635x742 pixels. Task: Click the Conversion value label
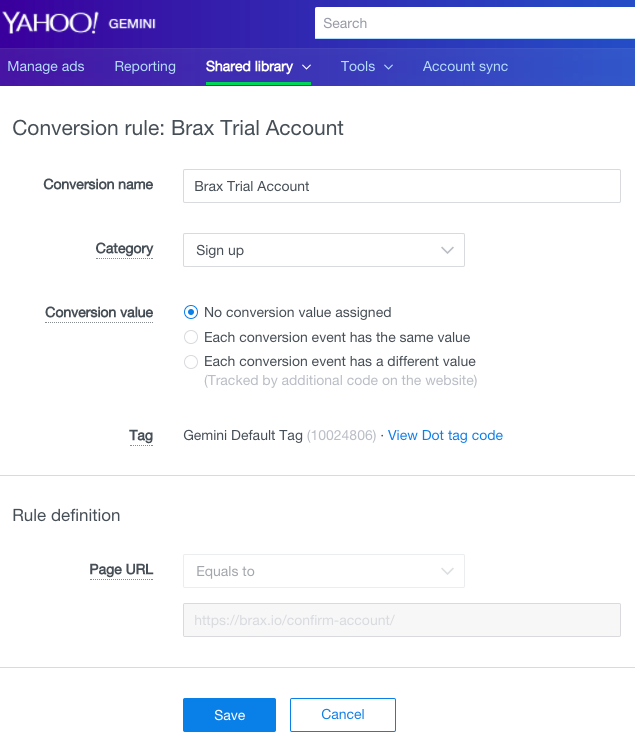click(x=99, y=313)
